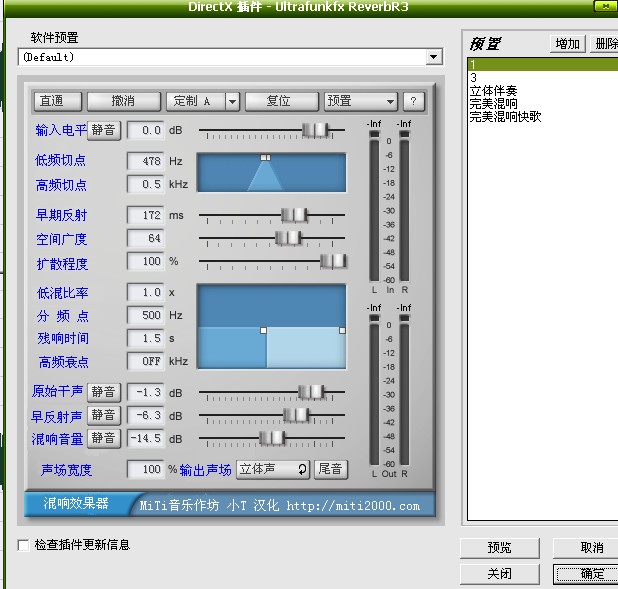This screenshot has height=589, width=618.
Task: Click the 原始干声 level slider handle
Action: point(311,392)
